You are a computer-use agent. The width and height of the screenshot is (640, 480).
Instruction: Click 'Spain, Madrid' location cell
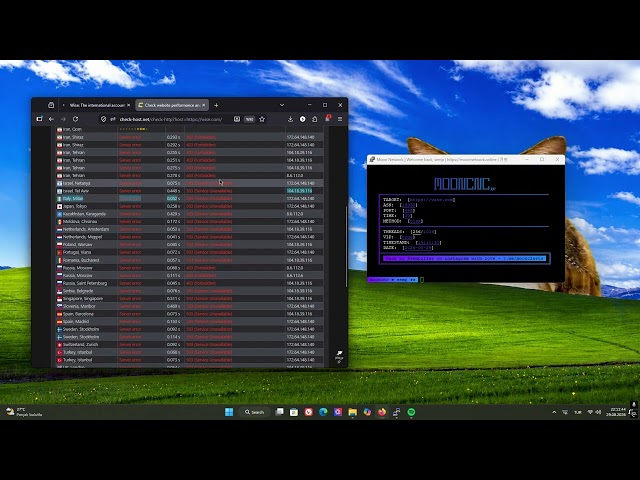pos(76,322)
